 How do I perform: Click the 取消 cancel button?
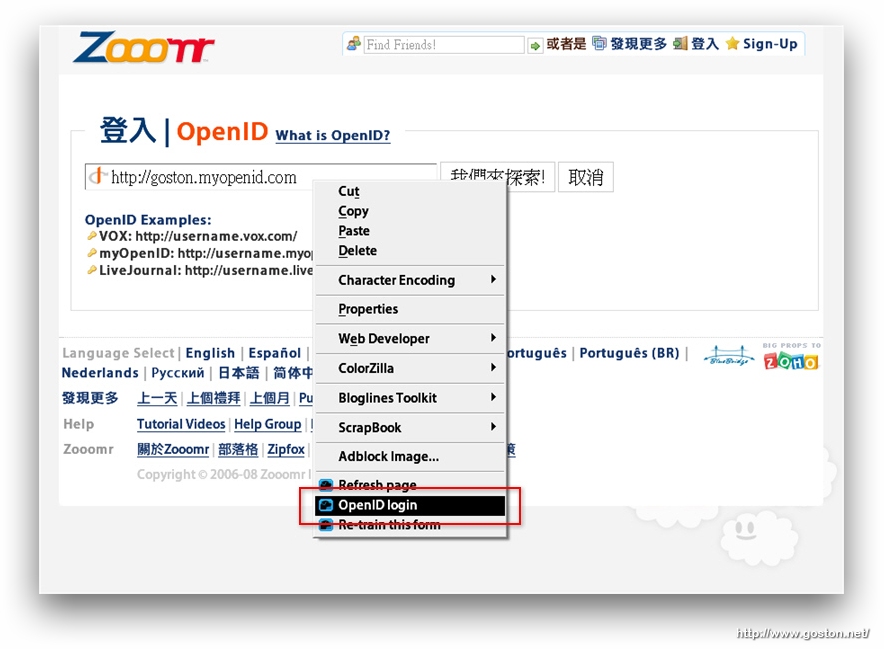tap(586, 177)
